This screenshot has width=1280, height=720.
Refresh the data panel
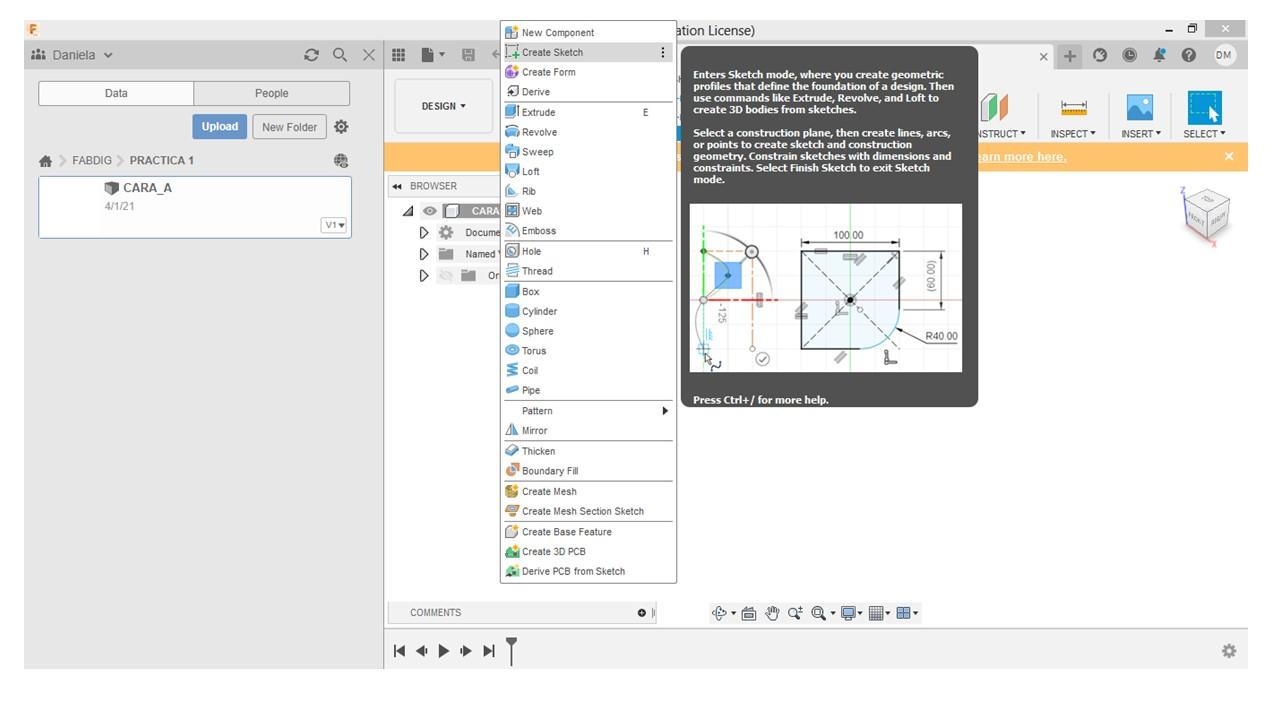point(311,55)
